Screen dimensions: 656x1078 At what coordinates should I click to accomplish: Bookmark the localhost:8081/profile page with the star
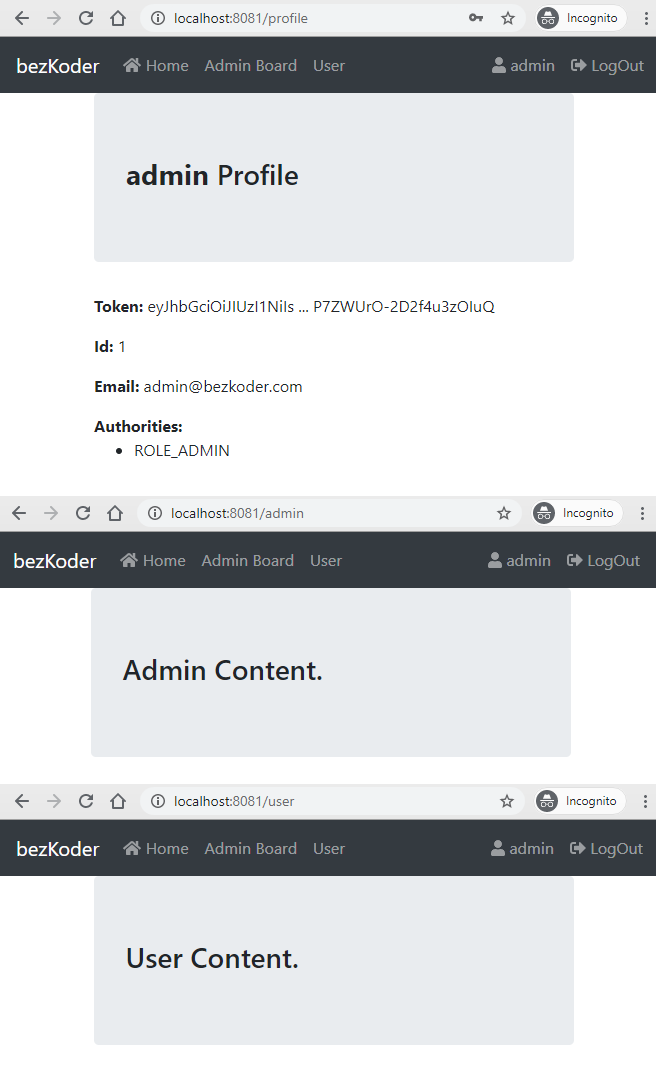pyautogui.click(x=508, y=18)
